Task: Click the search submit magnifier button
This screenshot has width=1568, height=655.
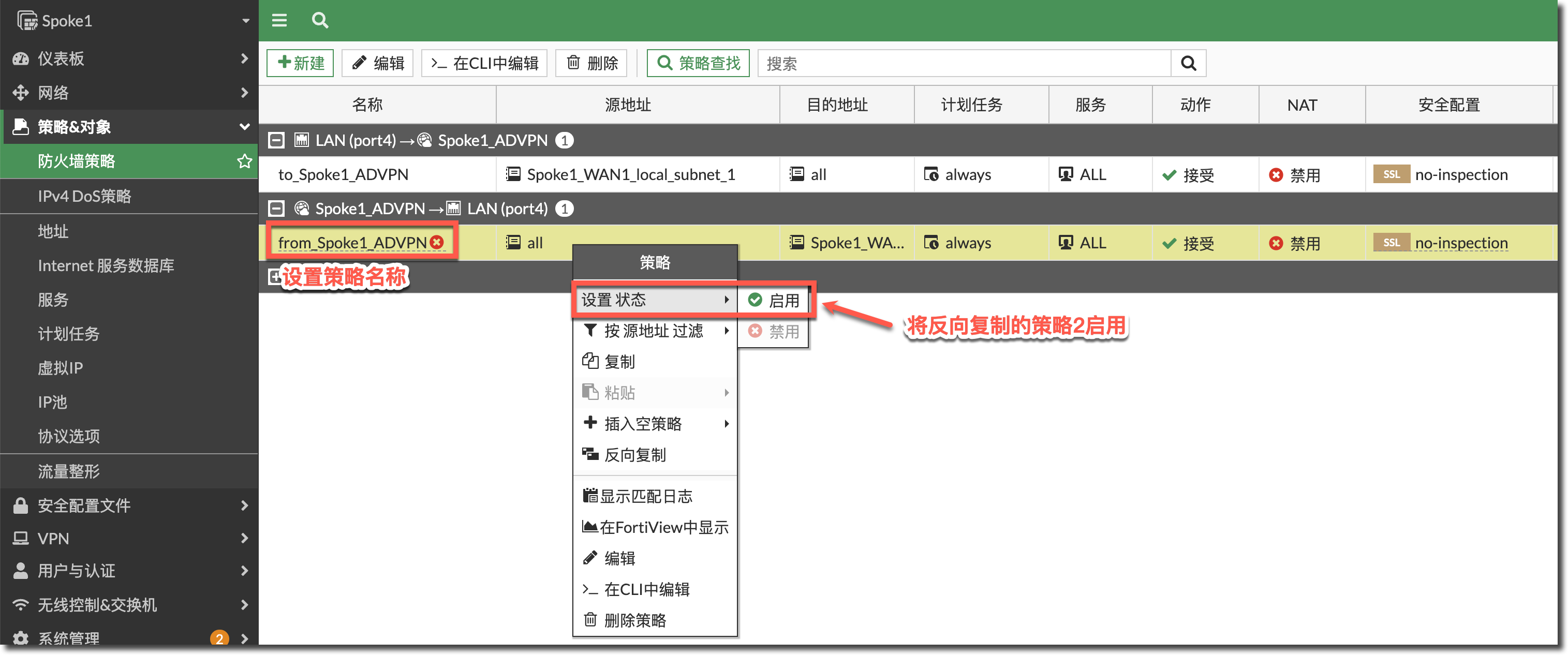Action: (x=1188, y=63)
